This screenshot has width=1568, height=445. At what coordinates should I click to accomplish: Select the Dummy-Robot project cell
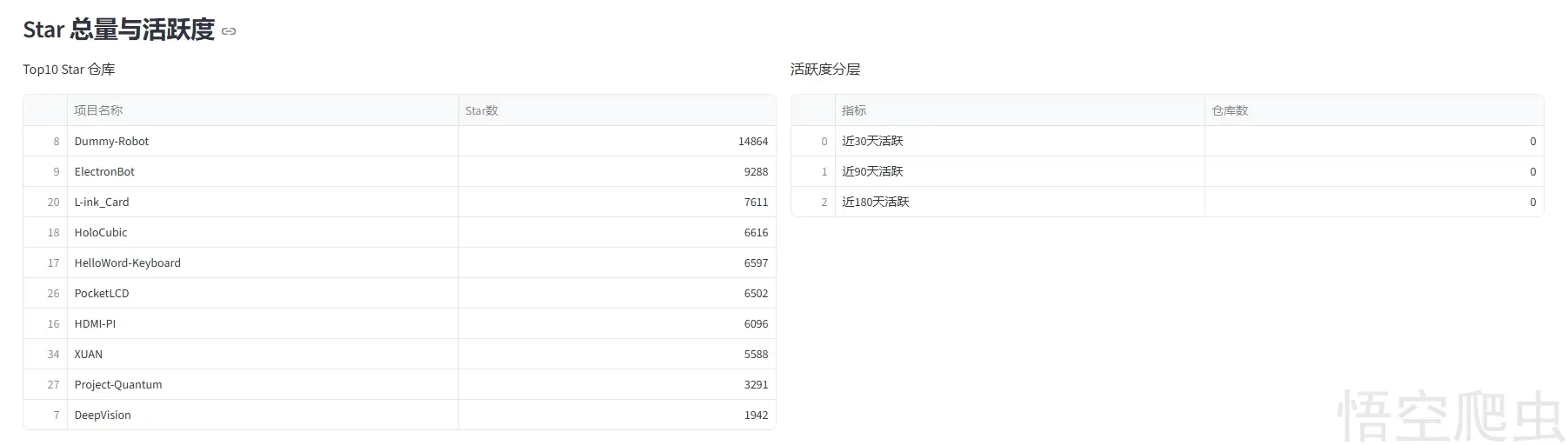(x=111, y=141)
